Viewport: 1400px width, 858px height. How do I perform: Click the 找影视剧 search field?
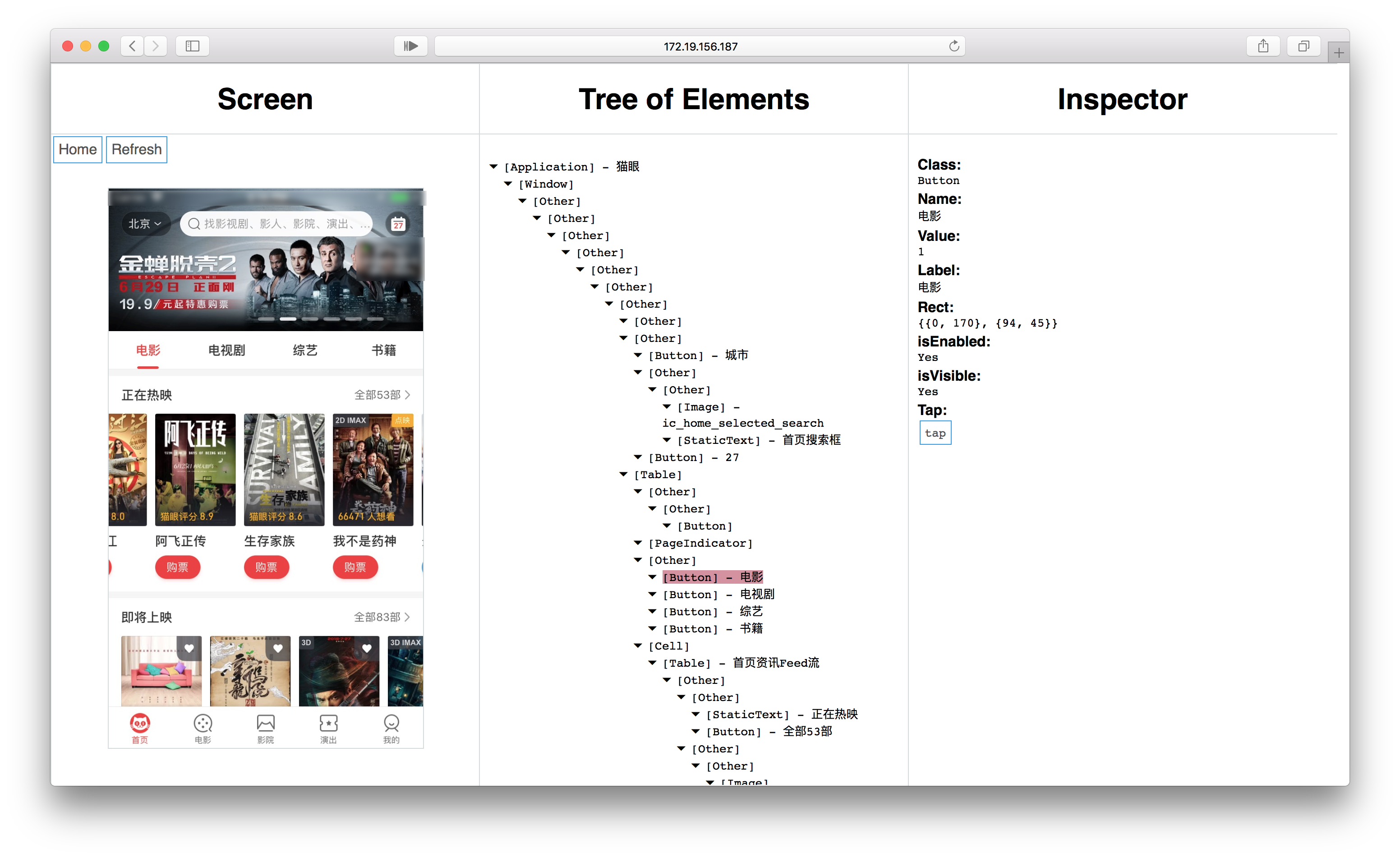276,224
